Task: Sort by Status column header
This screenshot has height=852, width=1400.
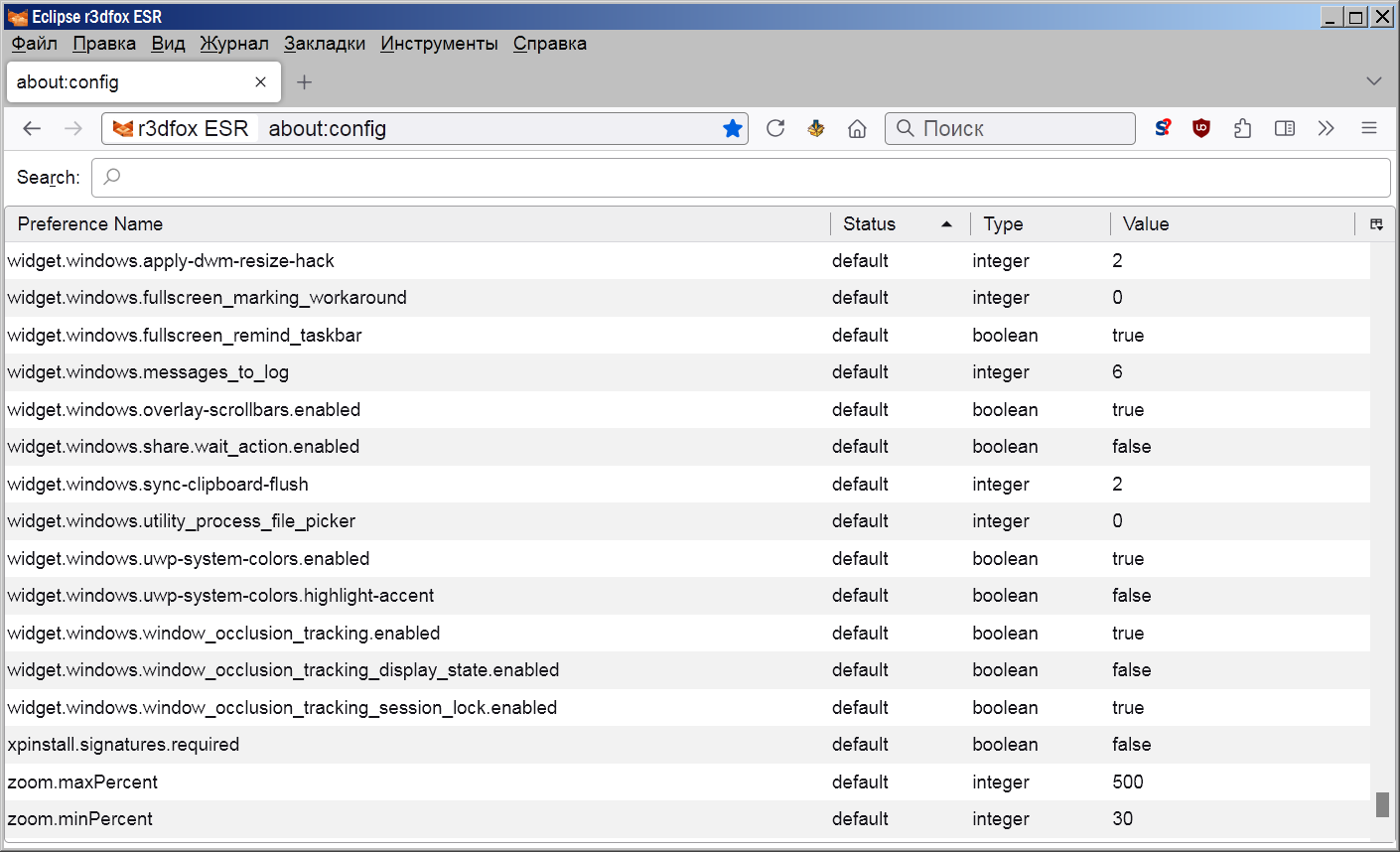Action: [901, 224]
